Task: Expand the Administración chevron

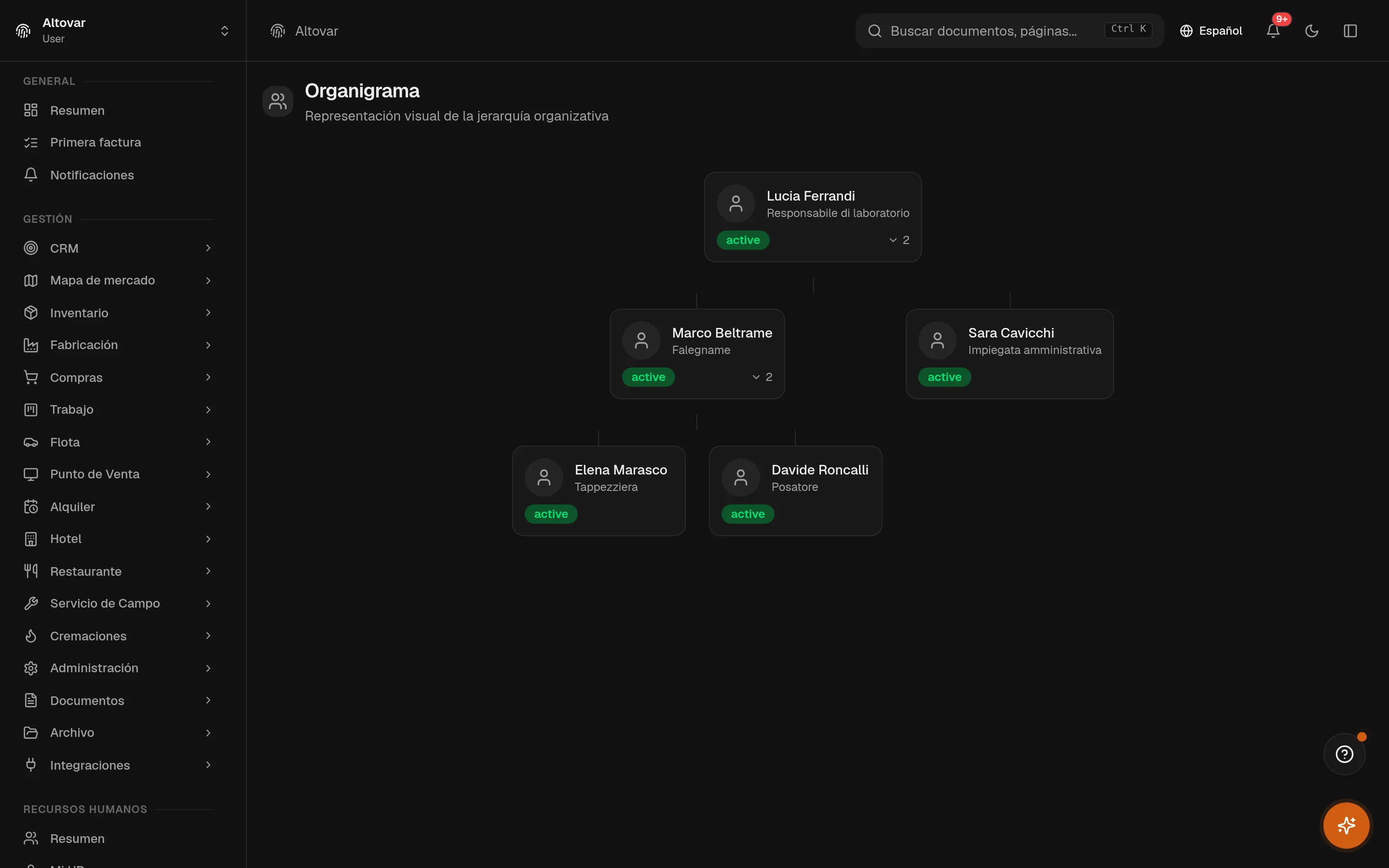Action: pyautogui.click(x=208, y=668)
